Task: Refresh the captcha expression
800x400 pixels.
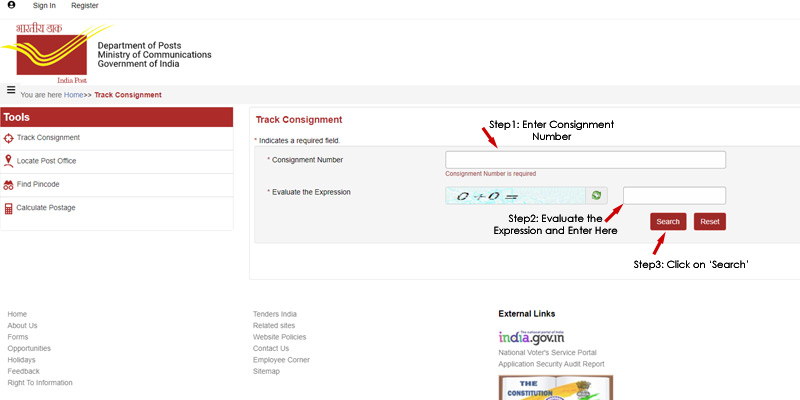Action: [x=596, y=195]
